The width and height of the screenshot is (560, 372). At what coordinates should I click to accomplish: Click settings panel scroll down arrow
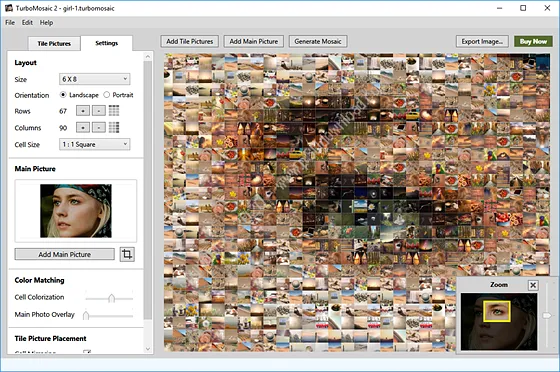(x=148, y=349)
